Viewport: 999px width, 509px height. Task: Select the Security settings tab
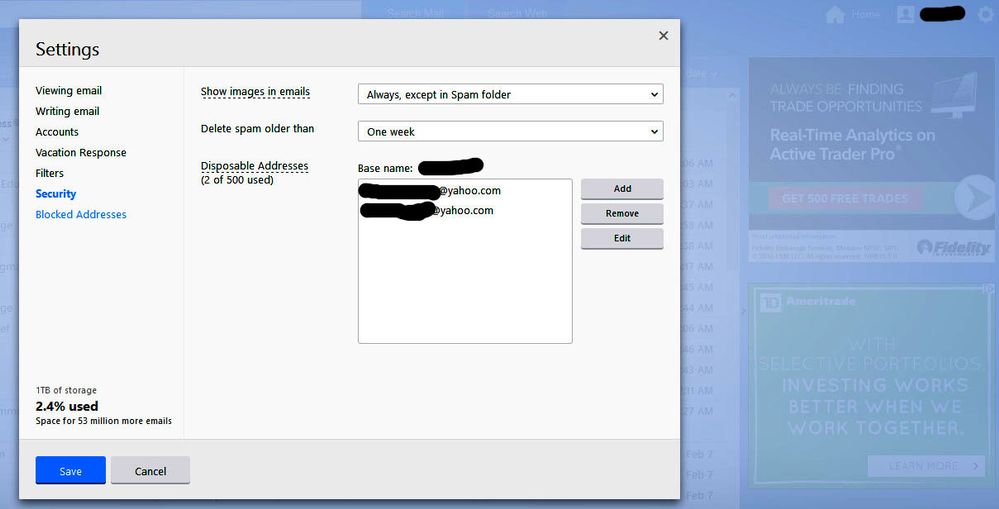[x=56, y=194]
